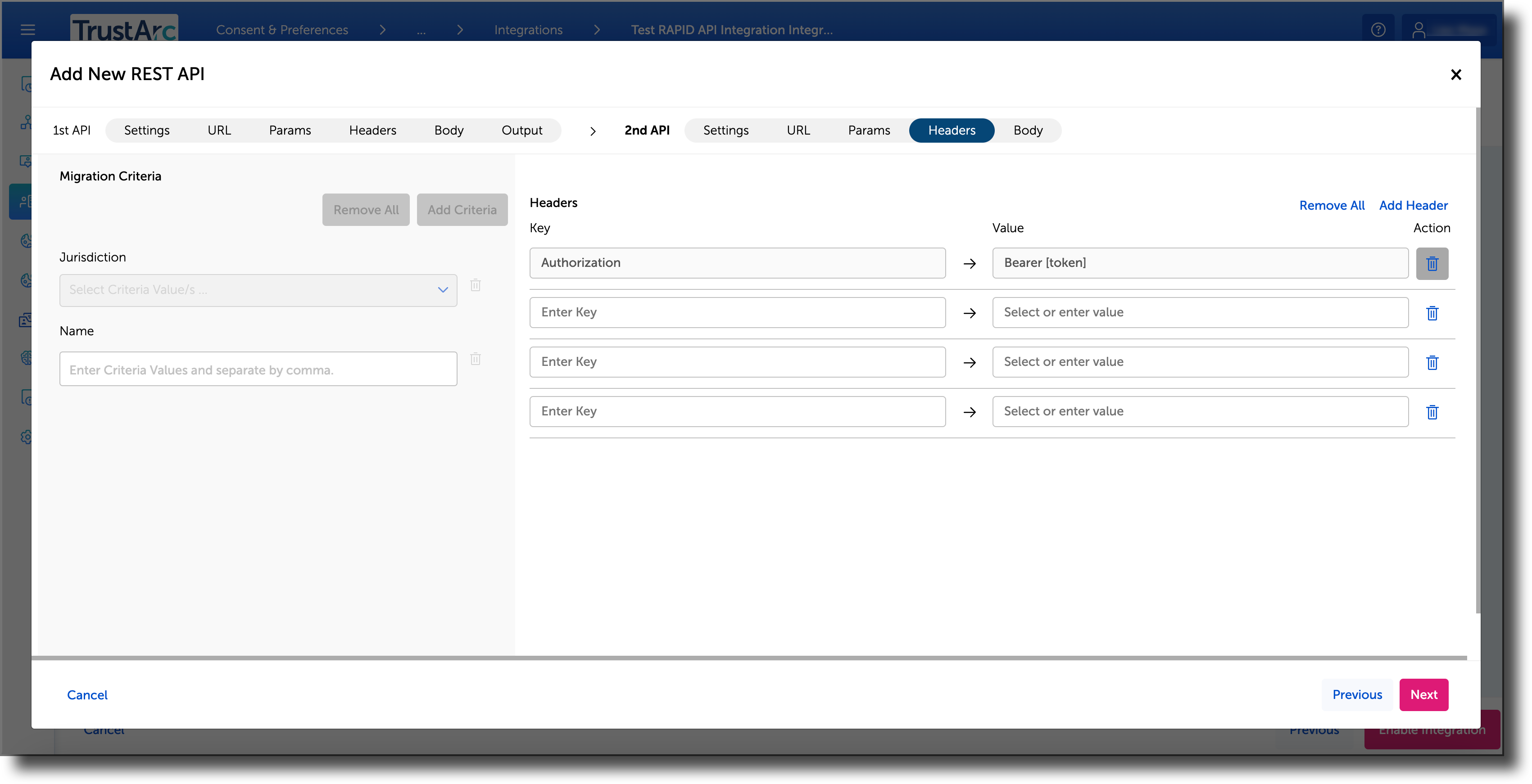Open 2nd API Body tab

(1028, 130)
